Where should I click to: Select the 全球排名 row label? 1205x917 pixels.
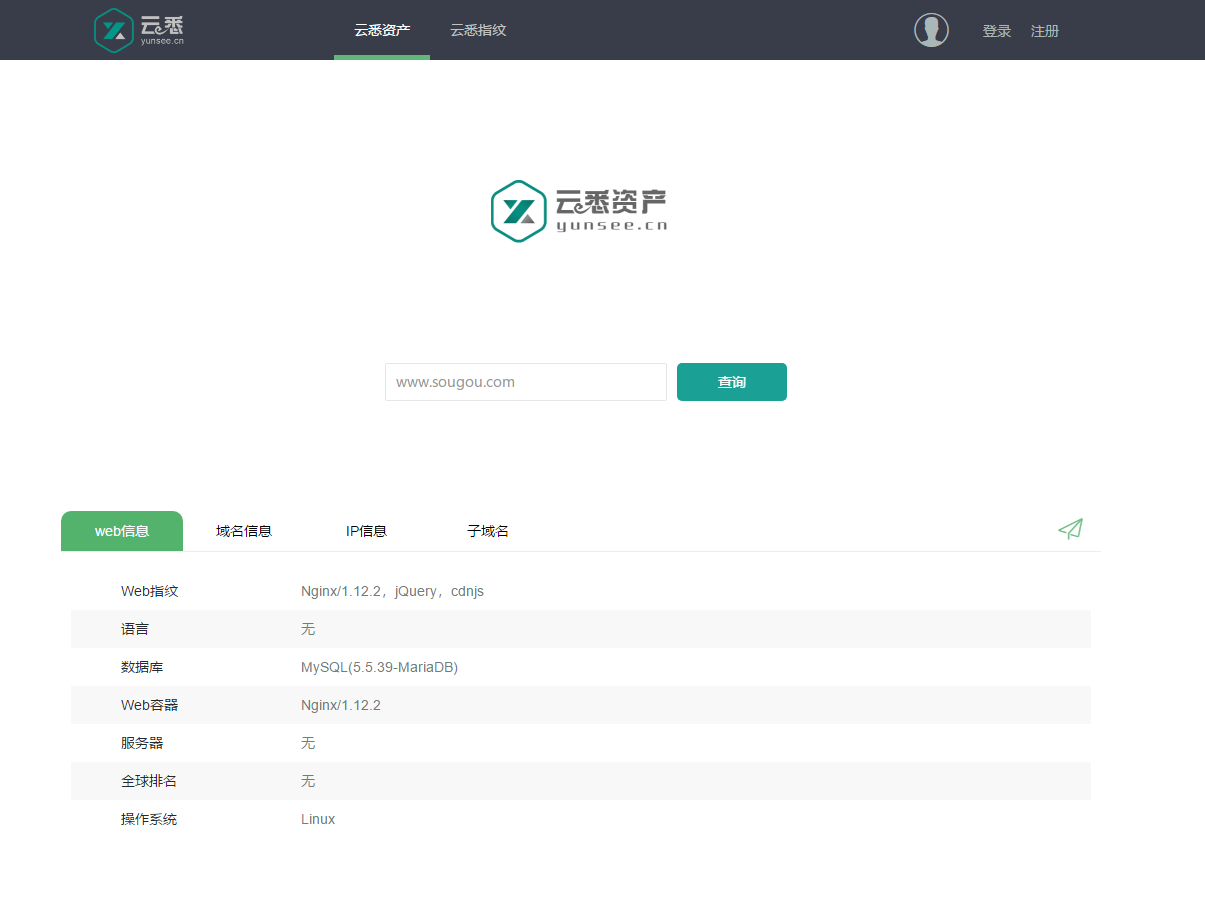pos(149,781)
